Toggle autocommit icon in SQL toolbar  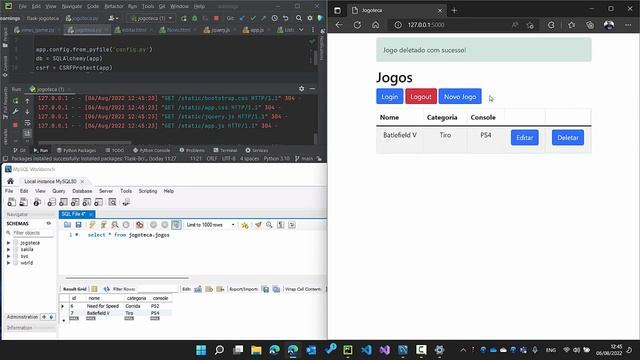pos(176,225)
